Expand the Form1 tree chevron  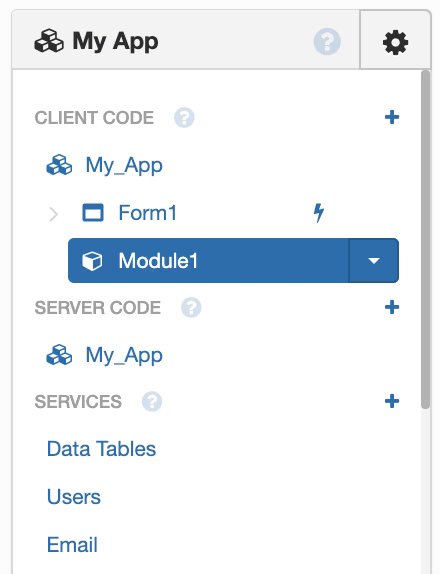[x=53, y=214]
